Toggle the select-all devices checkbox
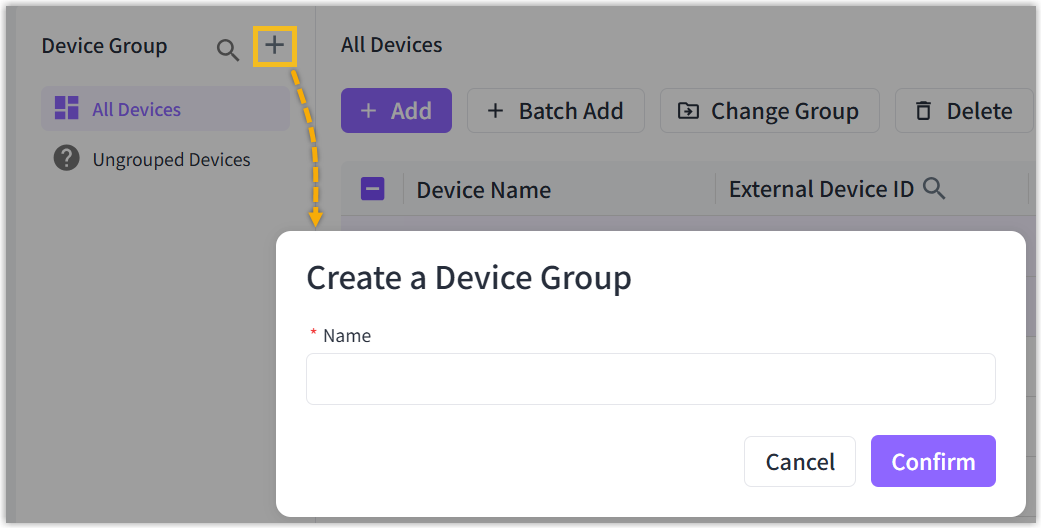 point(372,189)
